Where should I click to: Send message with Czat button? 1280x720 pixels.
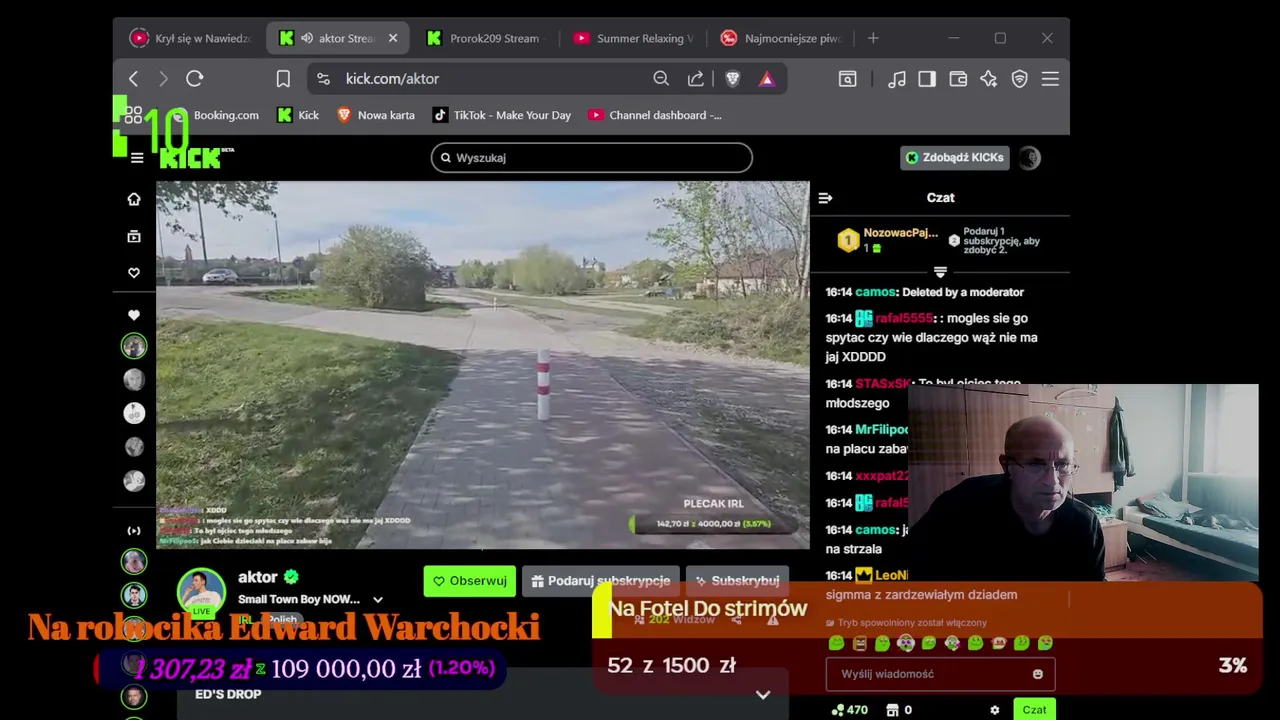click(x=1034, y=710)
